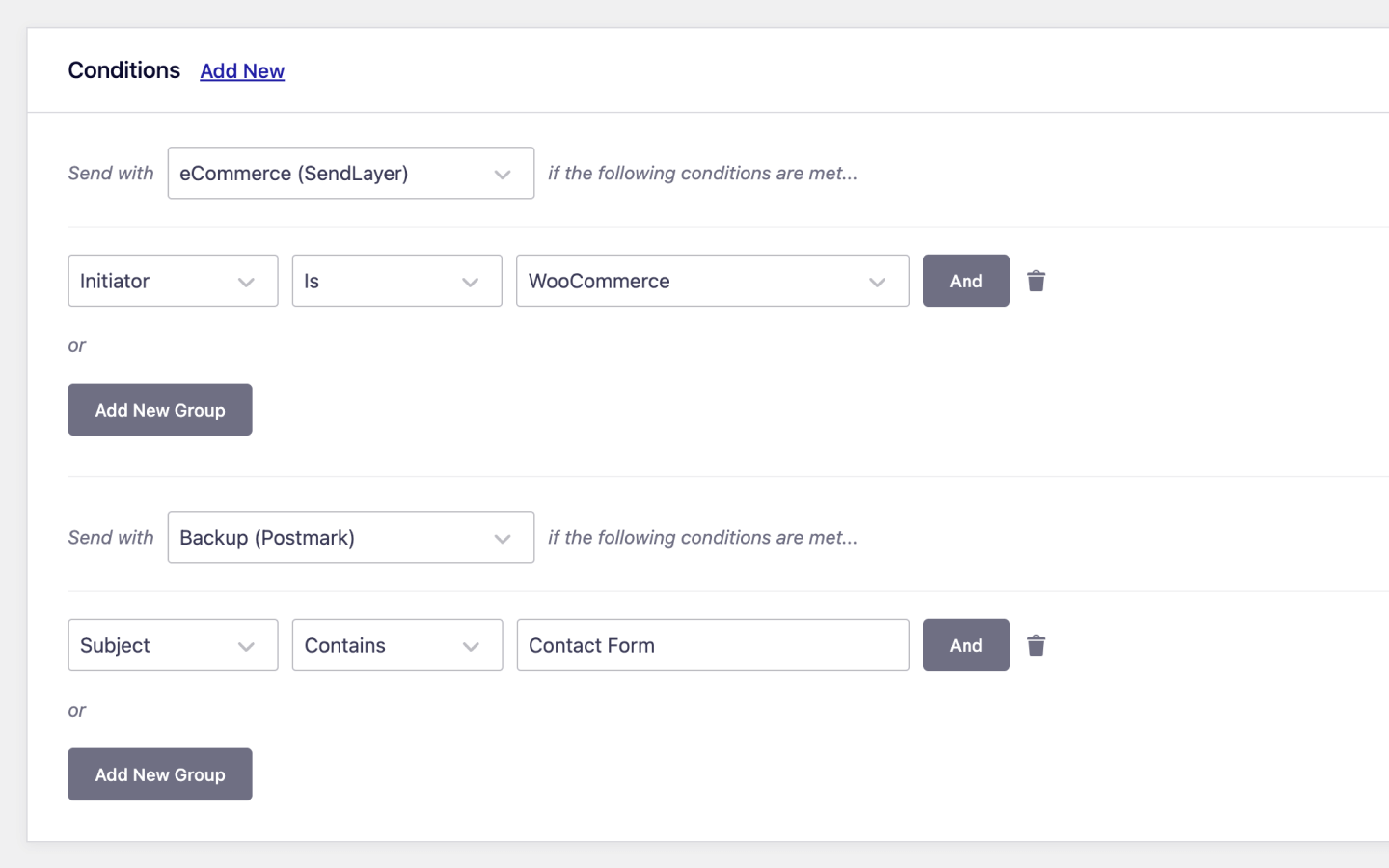
Task: Open the Contains operator dropdown
Action: [x=396, y=645]
